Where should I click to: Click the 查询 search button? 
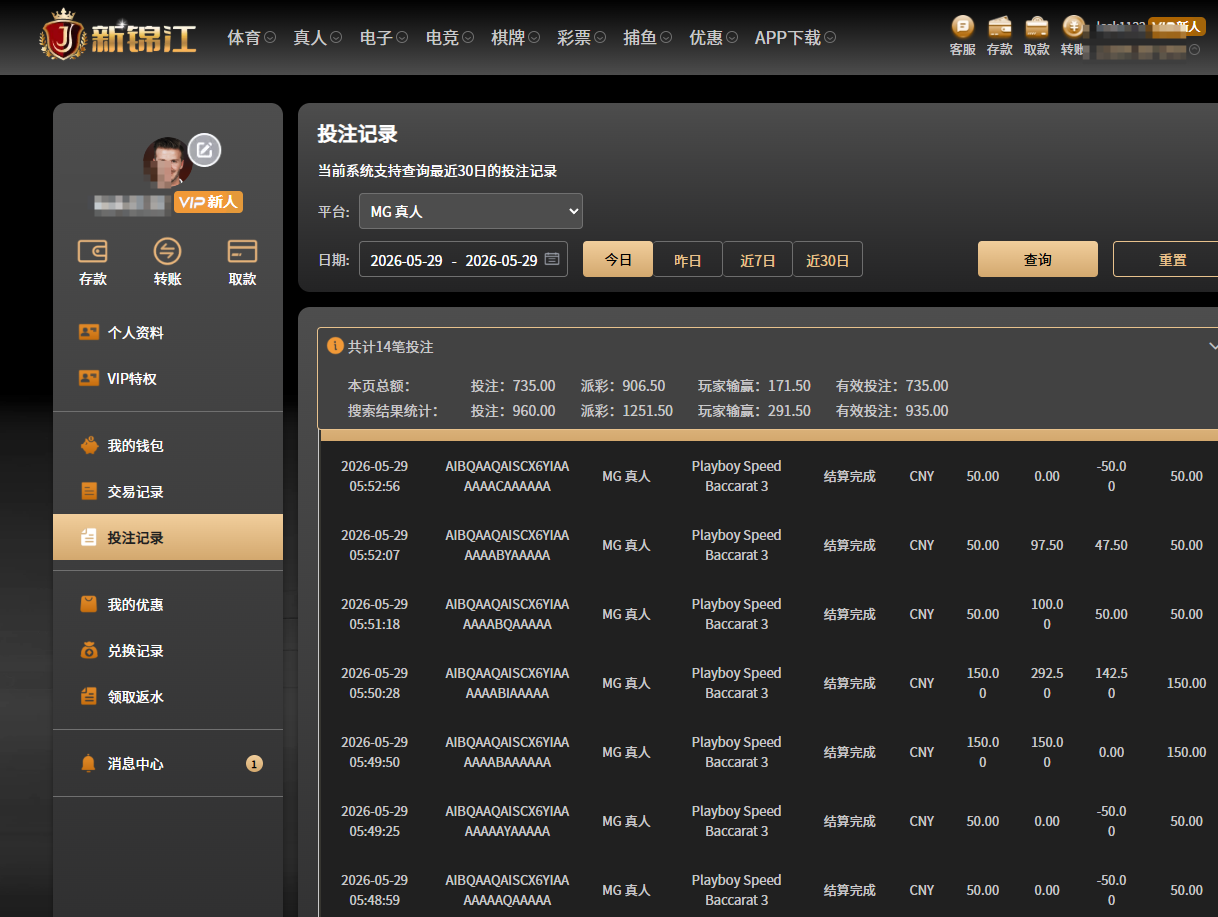[x=1038, y=259]
